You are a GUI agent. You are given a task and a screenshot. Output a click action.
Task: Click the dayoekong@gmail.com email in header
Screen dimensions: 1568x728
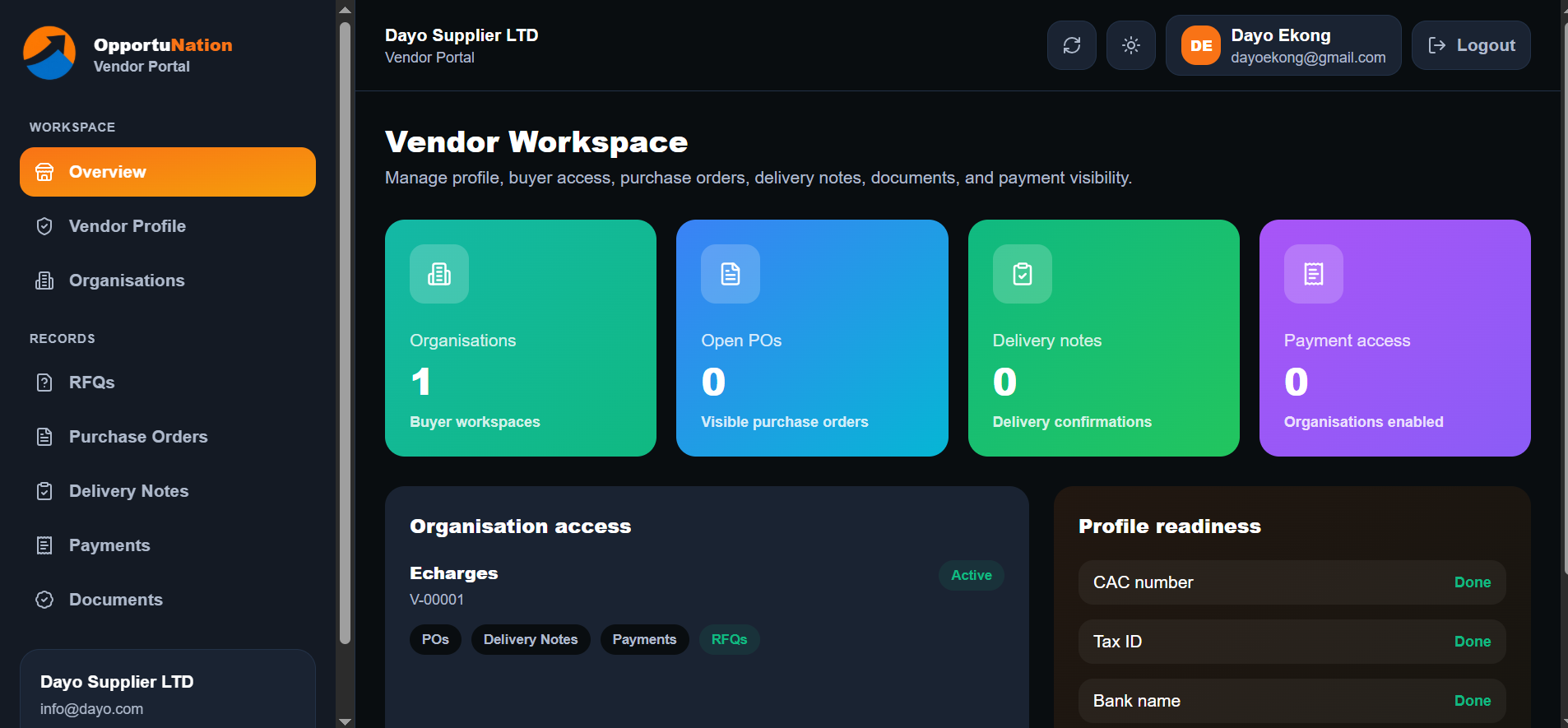pyautogui.click(x=1308, y=58)
